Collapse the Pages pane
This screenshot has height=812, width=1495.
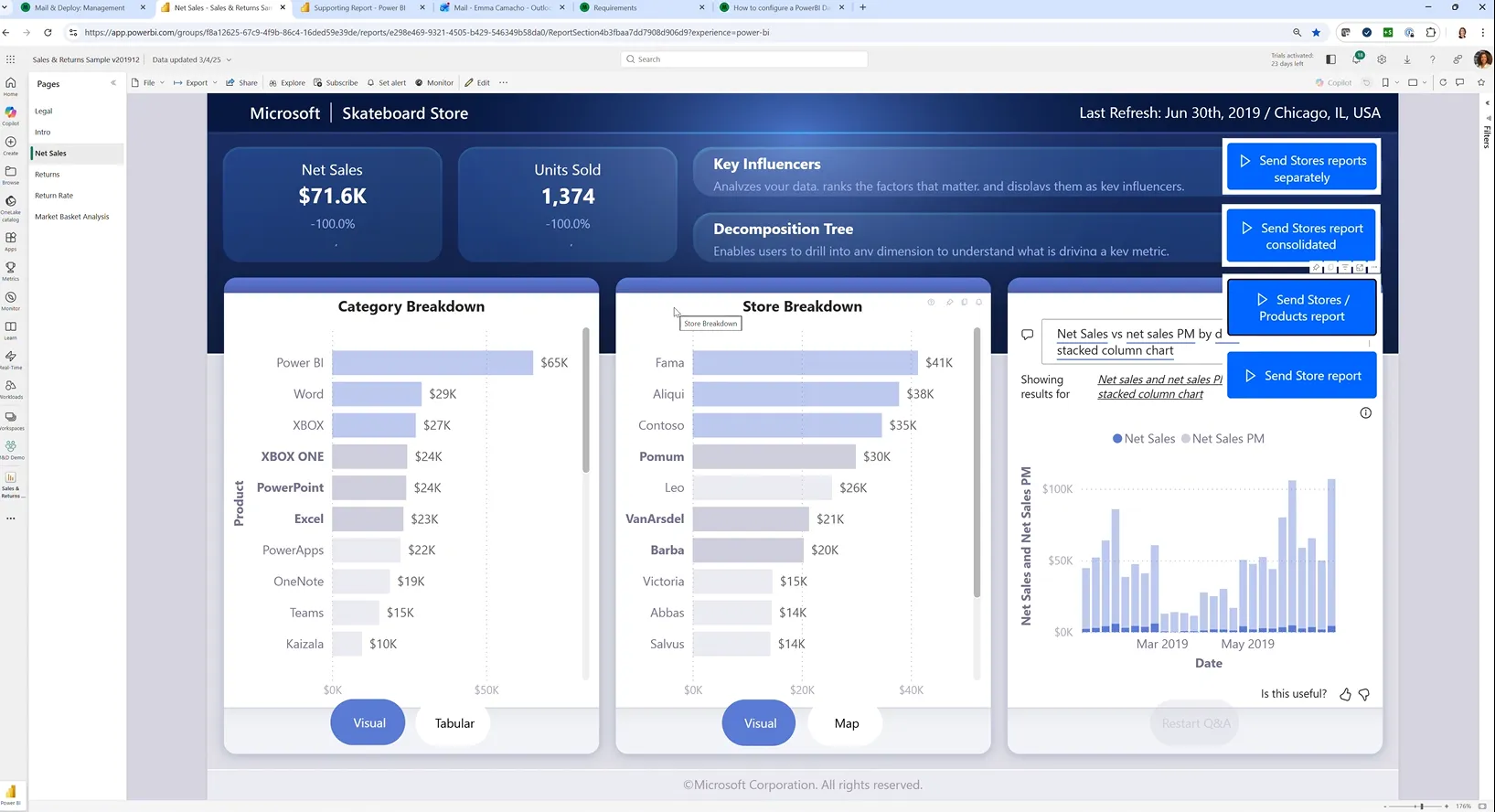tap(113, 83)
